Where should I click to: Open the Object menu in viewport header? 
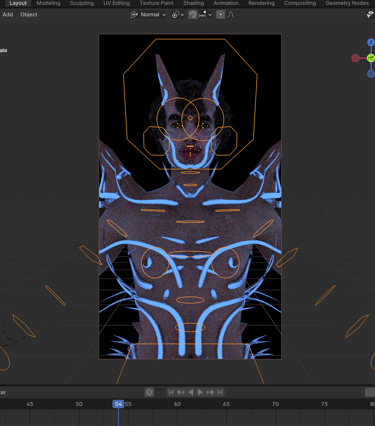pyautogui.click(x=29, y=15)
